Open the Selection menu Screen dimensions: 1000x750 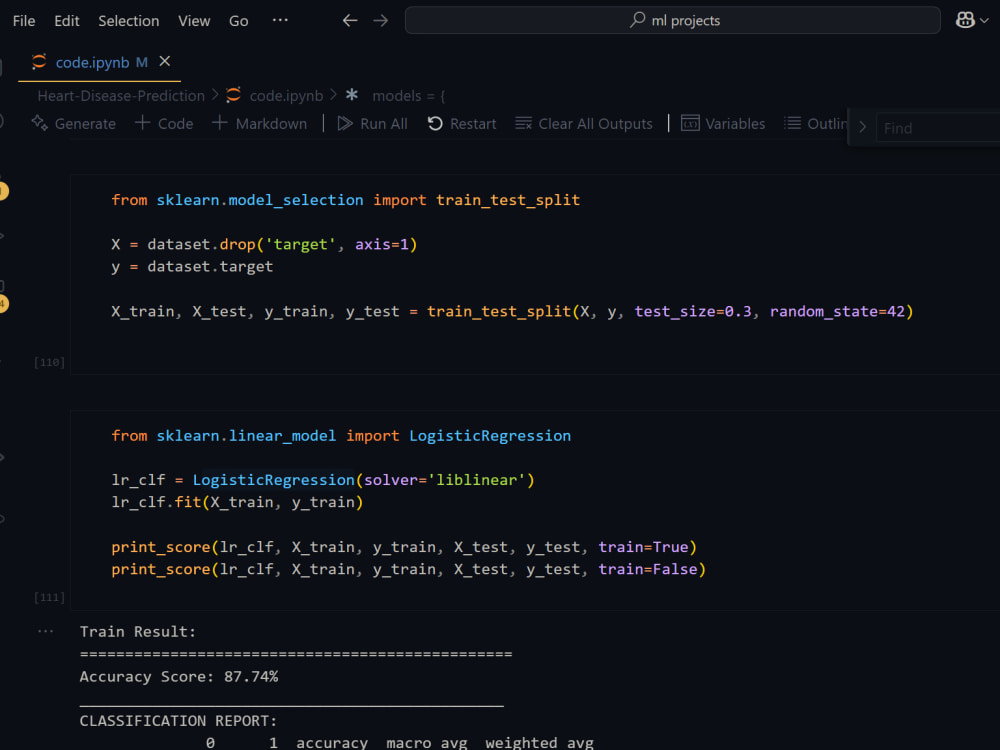(x=129, y=21)
